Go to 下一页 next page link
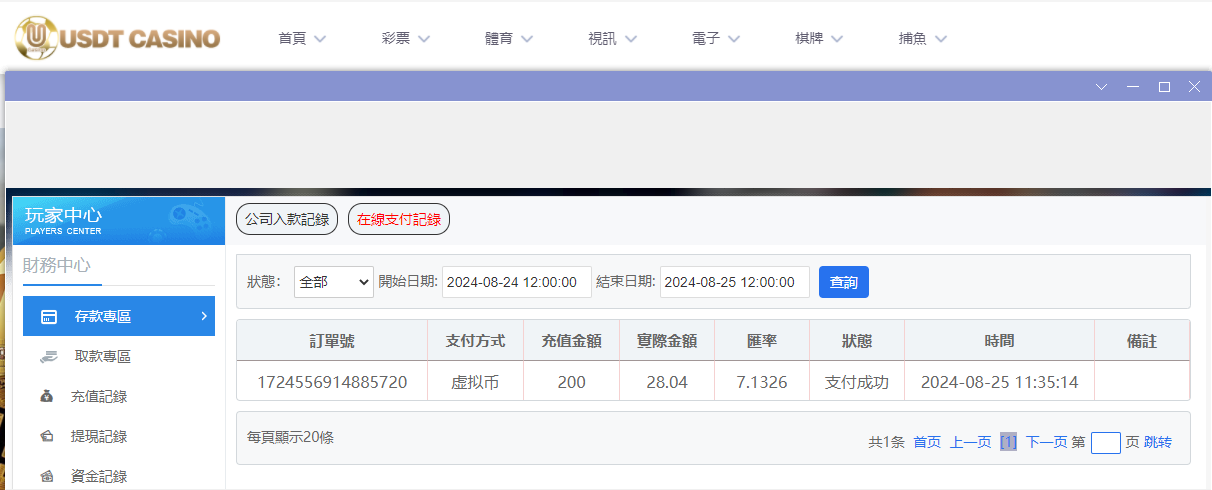This screenshot has width=1212, height=490. point(1046,442)
